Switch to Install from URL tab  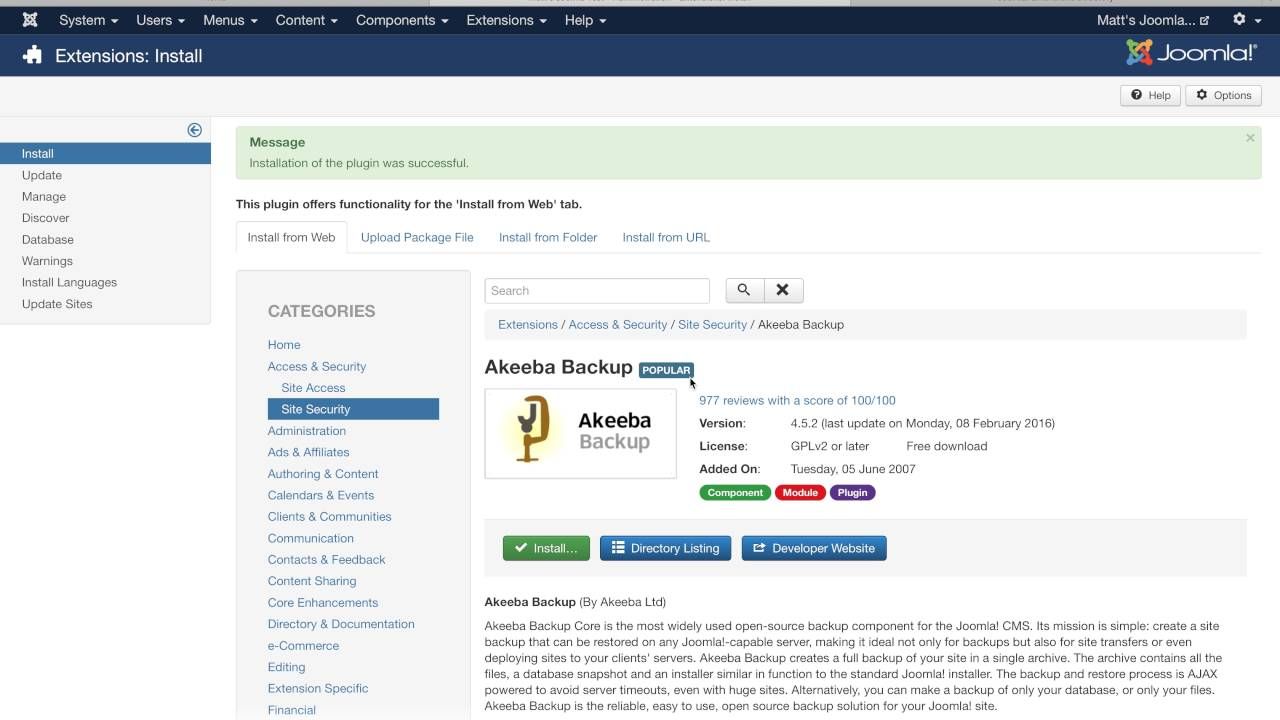[x=666, y=237]
